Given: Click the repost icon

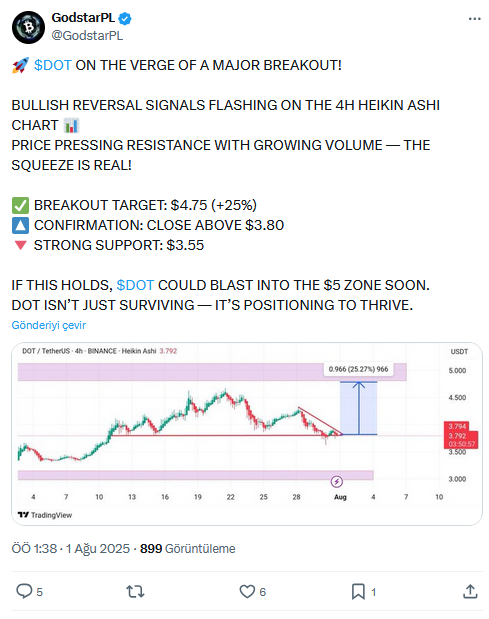Looking at the screenshot, I should [135, 591].
